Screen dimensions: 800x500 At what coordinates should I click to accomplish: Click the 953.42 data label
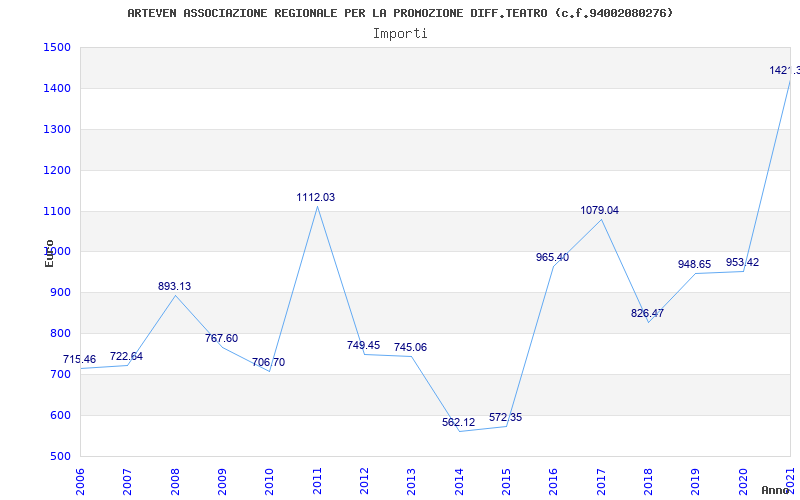click(x=742, y=262)
